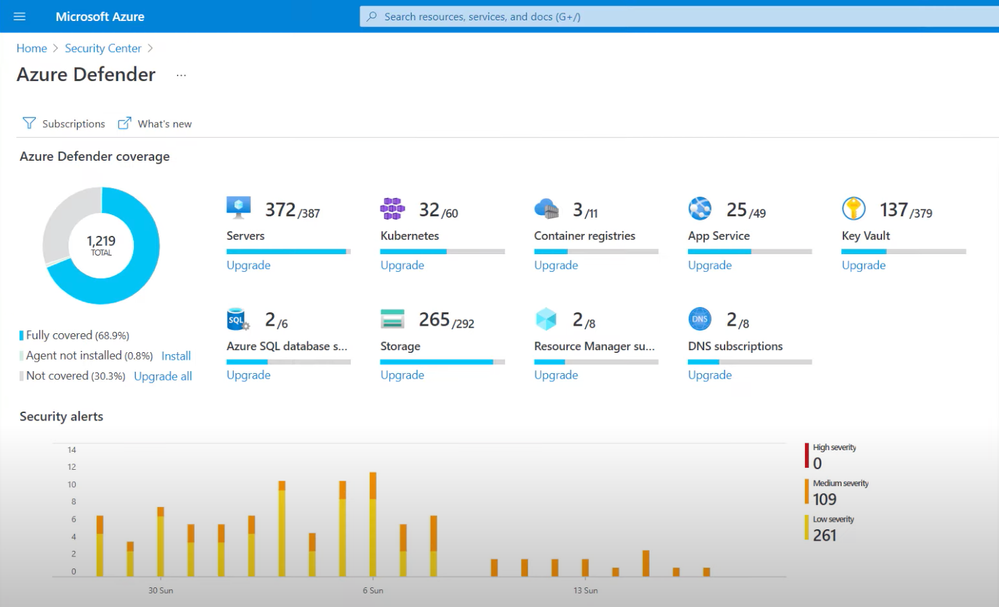Click Upgrade under Storage

[402, 375]
